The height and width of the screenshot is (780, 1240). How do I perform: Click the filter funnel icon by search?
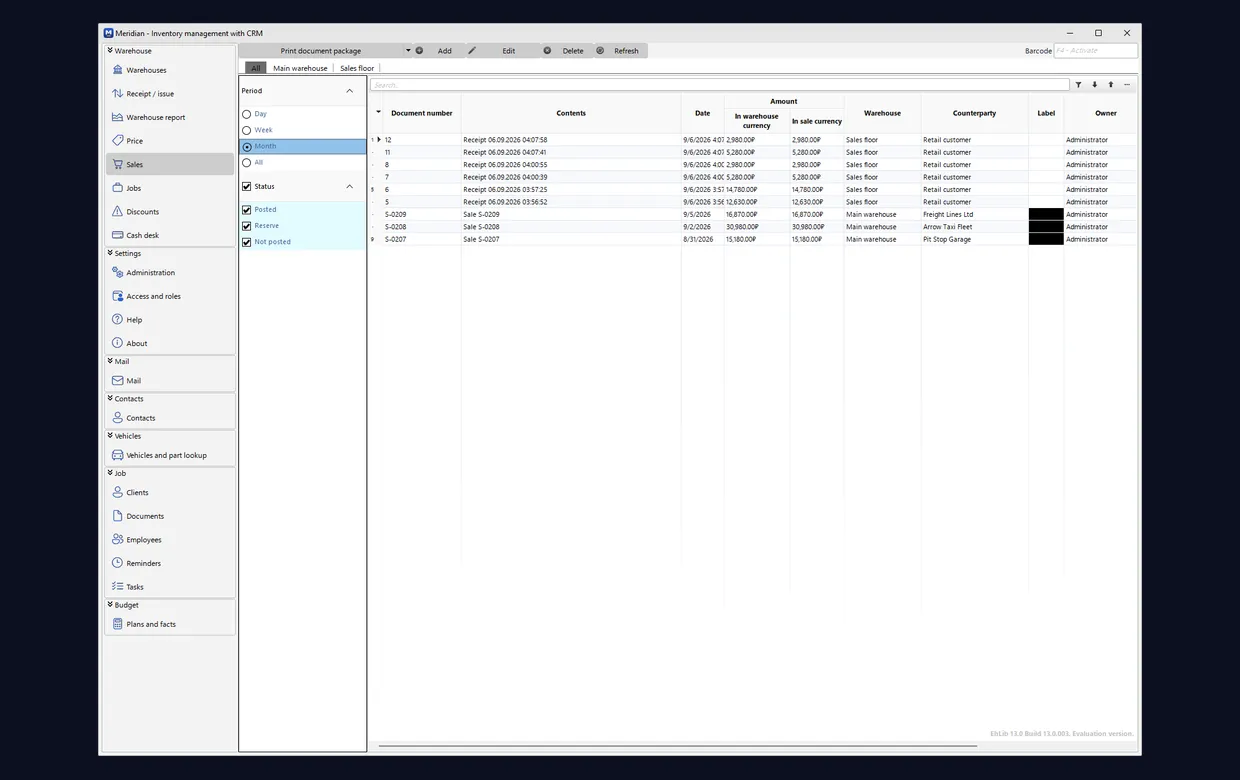tap(1078, 85)
